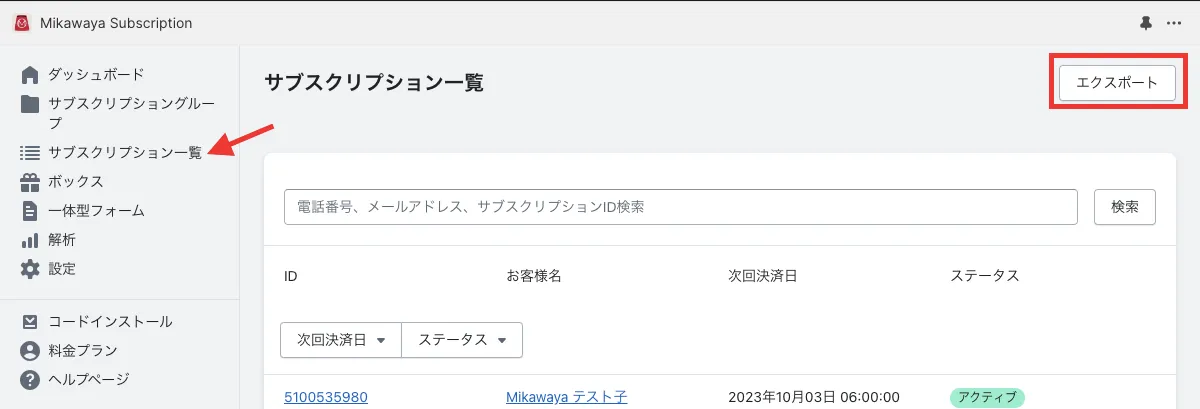Expand the 次回決済日 filter dropdown

(341, 340)
